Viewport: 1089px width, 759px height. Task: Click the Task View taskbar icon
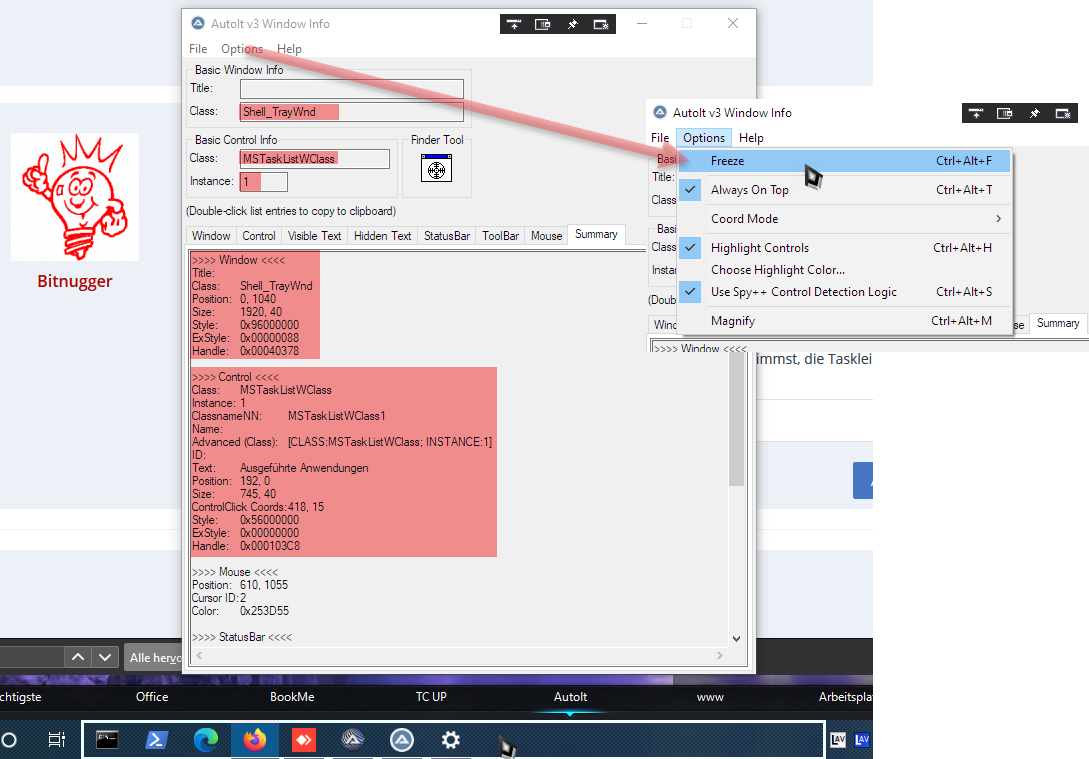(x=57, y=740)
